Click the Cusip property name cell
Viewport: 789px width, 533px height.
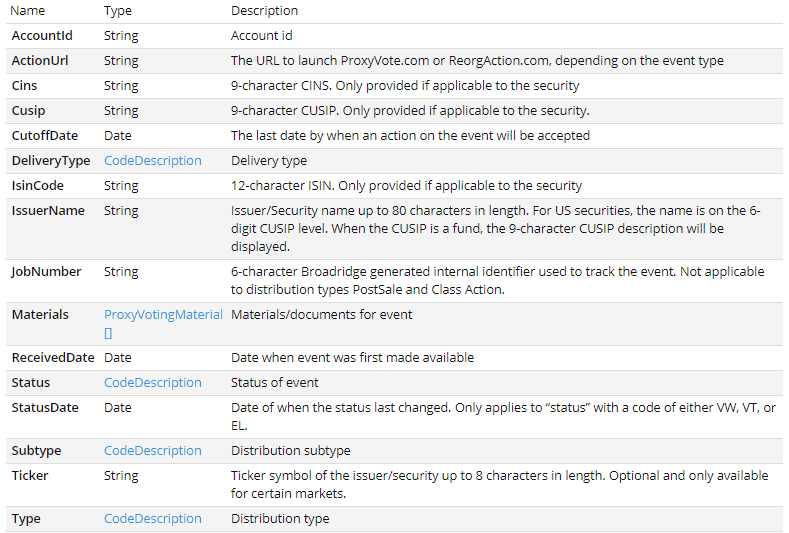coord(28,110)
